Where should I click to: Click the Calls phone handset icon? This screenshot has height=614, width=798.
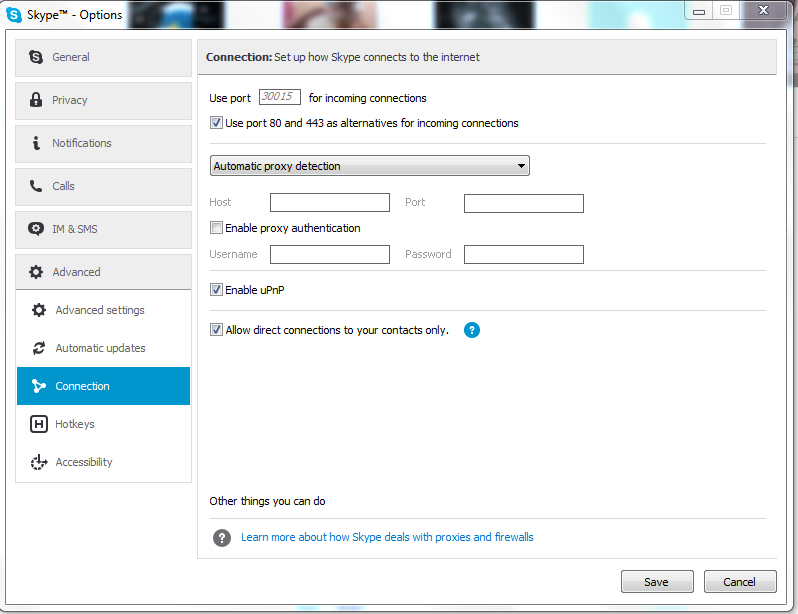click(x=36, y=186)
